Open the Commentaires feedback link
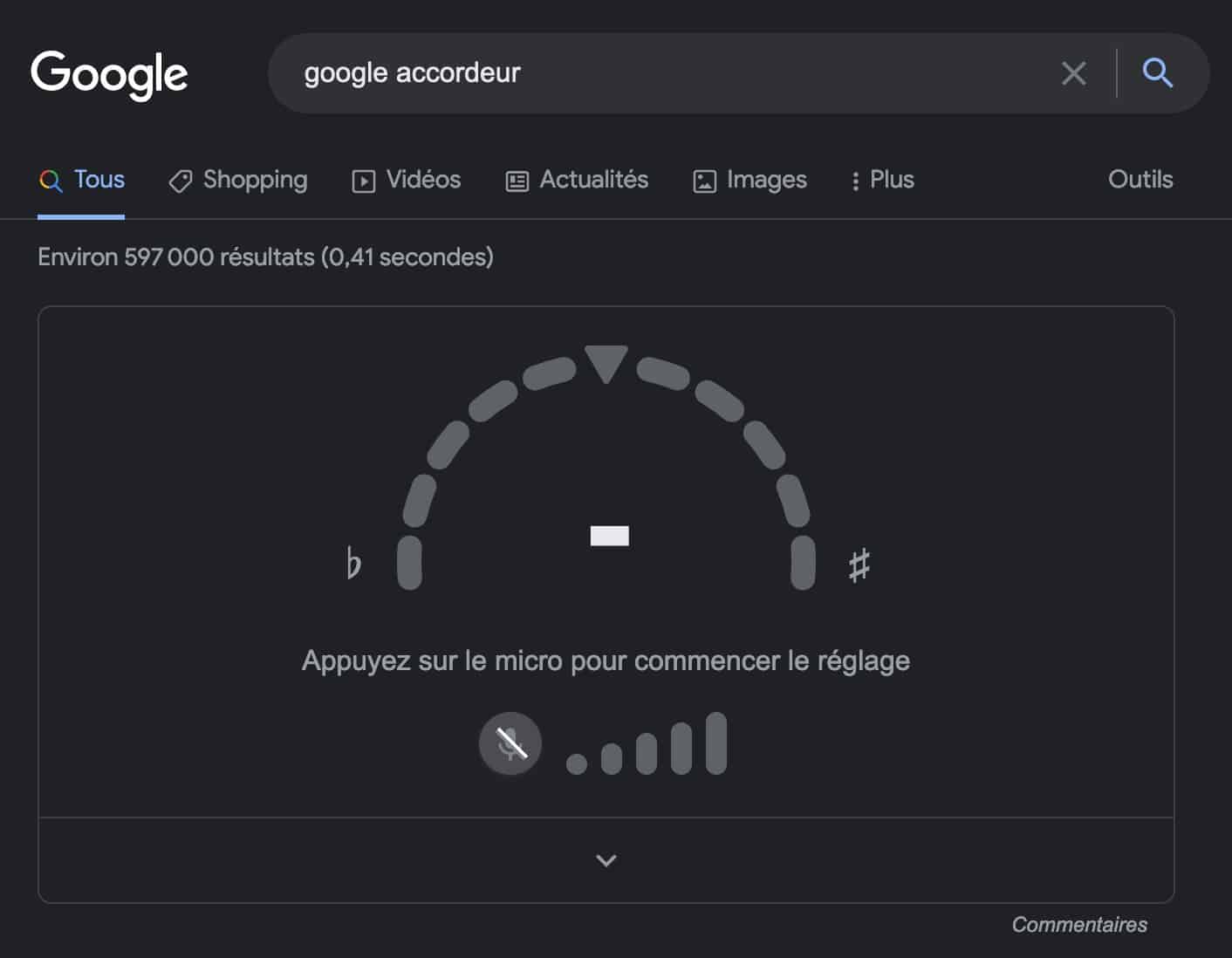 (1078, 925)
